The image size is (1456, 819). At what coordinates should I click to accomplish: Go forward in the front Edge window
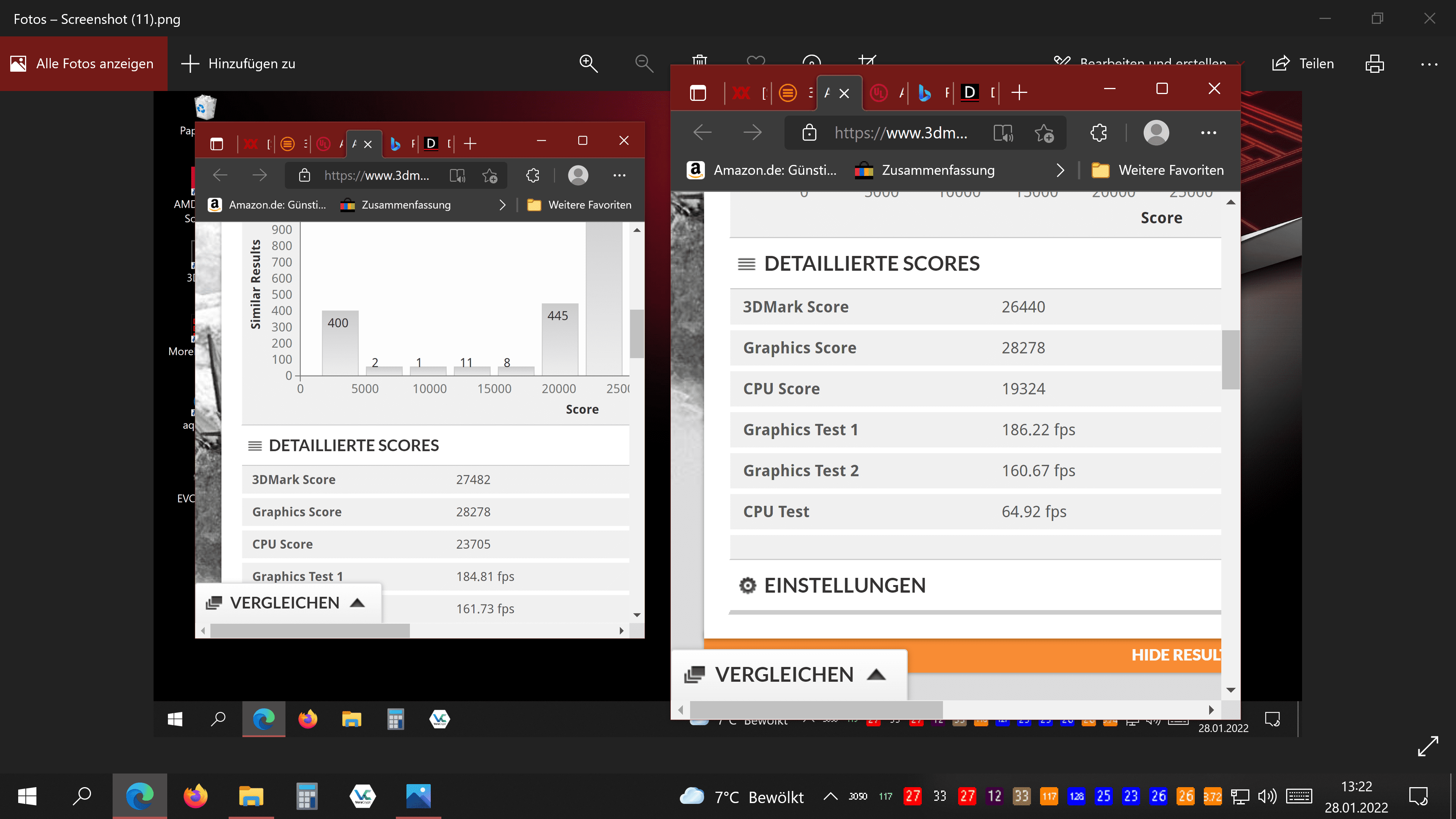(752, 133)
